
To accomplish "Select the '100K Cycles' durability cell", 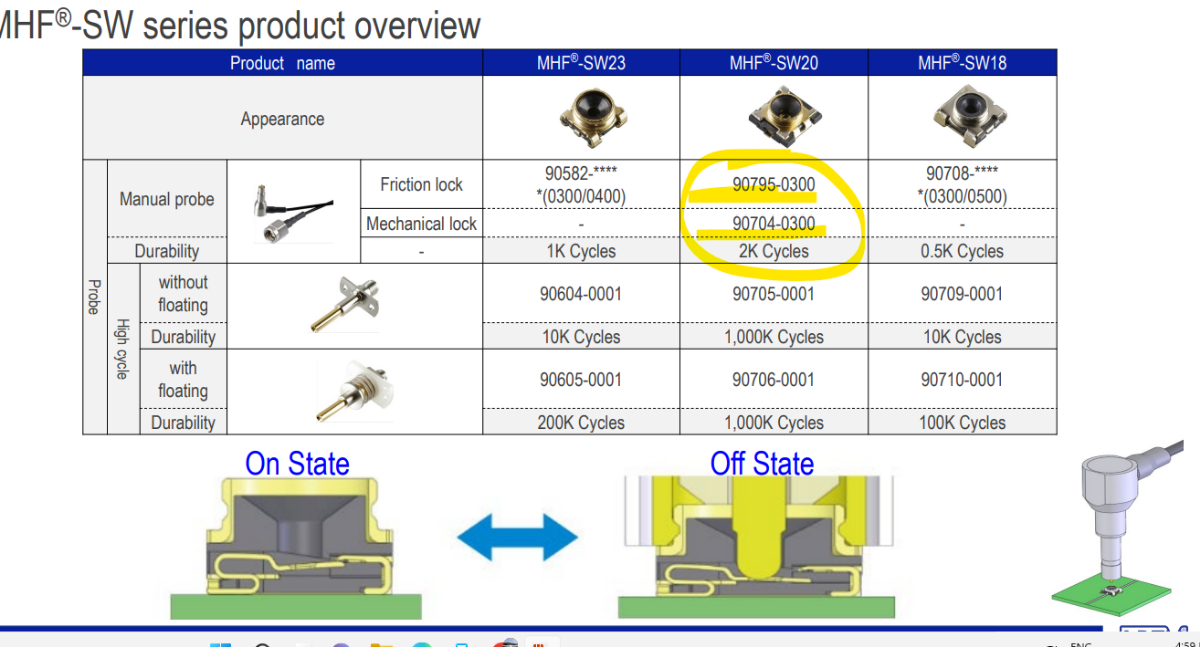I will point(962,423).
